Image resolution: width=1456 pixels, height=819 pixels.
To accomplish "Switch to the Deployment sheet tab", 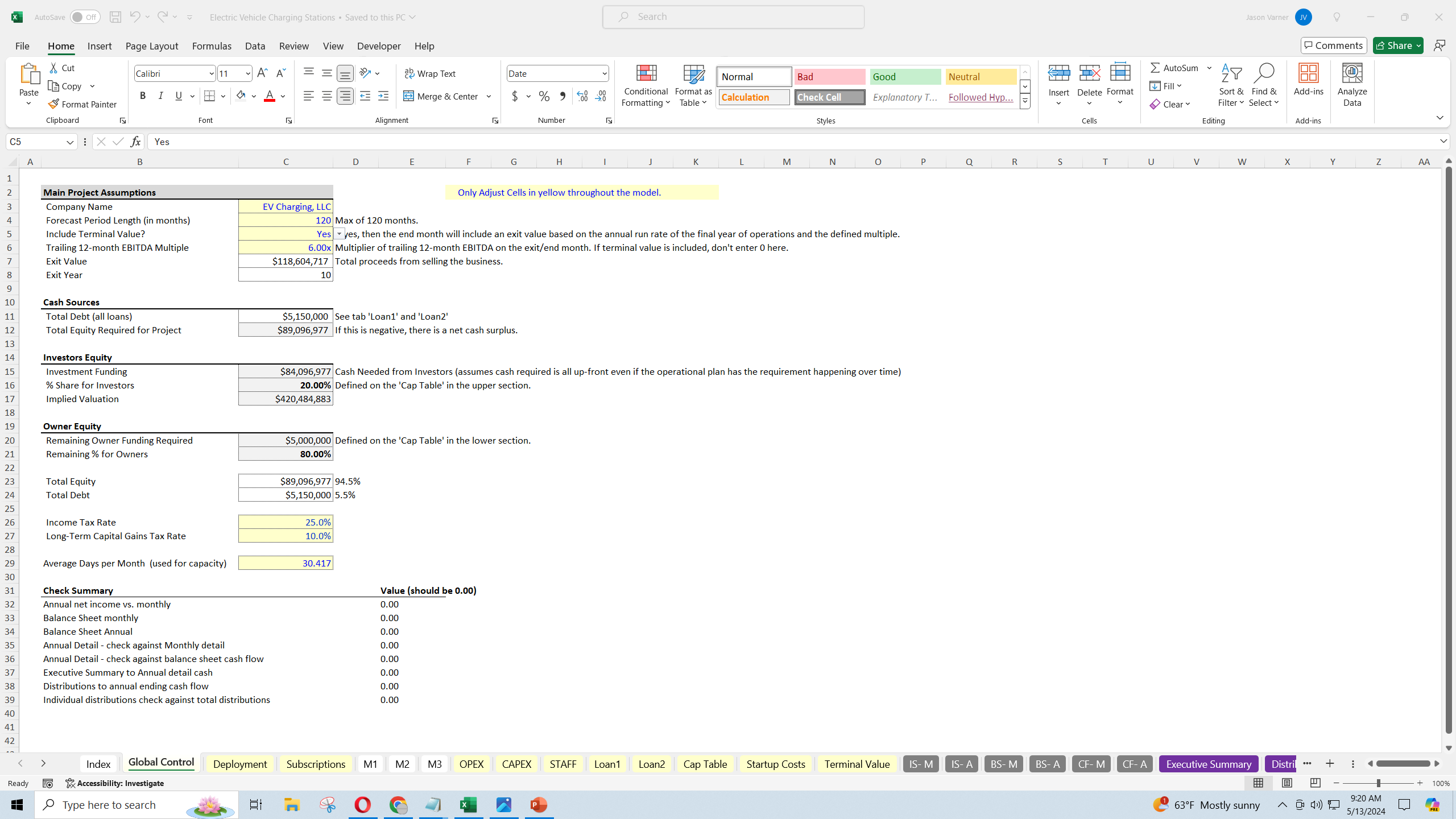I will pos(240,764).
